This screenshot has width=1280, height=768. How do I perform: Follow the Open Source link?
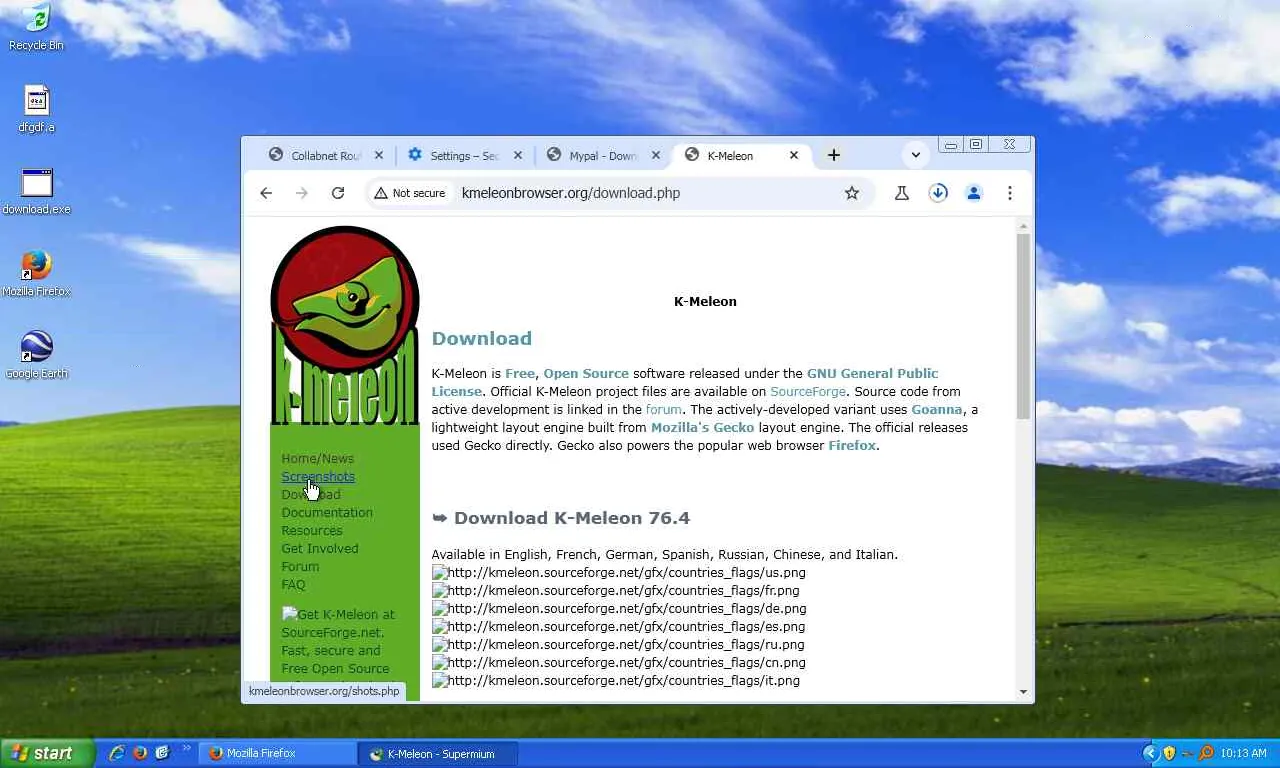(586, 373)
